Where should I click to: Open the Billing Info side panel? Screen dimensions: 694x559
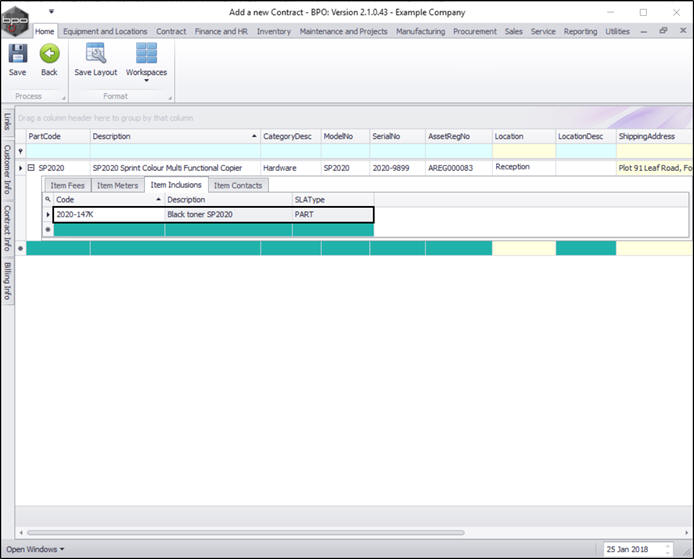tap(8, 281)
